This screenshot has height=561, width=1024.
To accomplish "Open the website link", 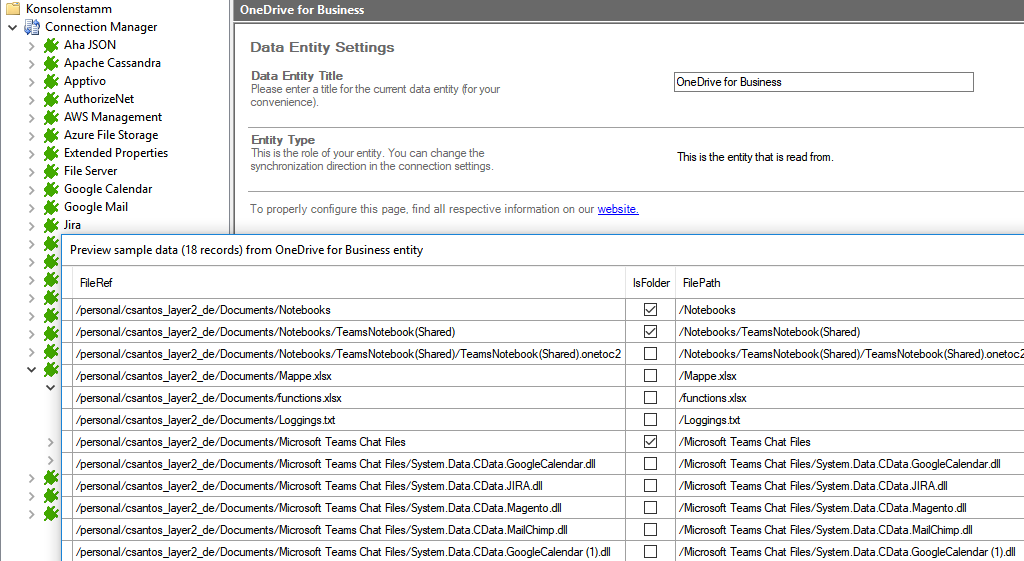I will [617, 209].
